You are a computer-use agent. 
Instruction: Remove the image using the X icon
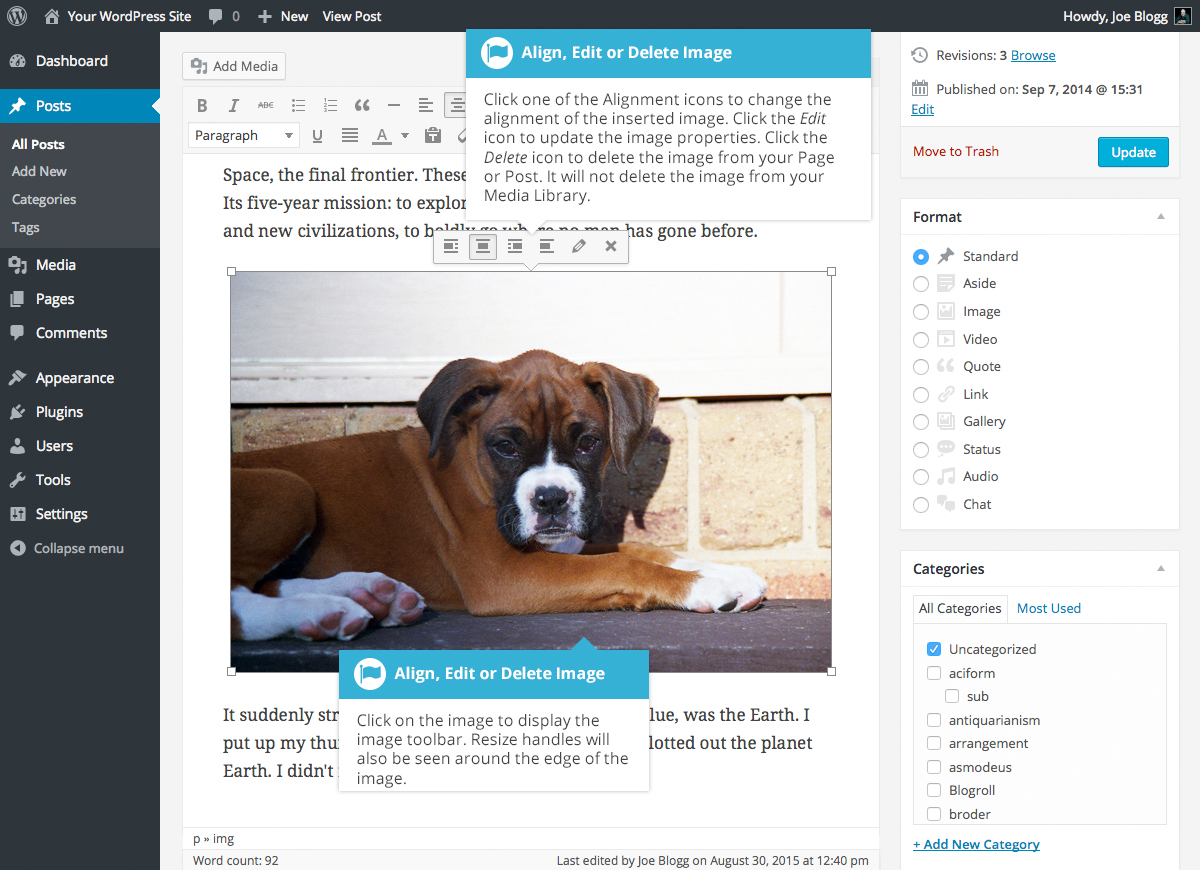tap(611, 246)
